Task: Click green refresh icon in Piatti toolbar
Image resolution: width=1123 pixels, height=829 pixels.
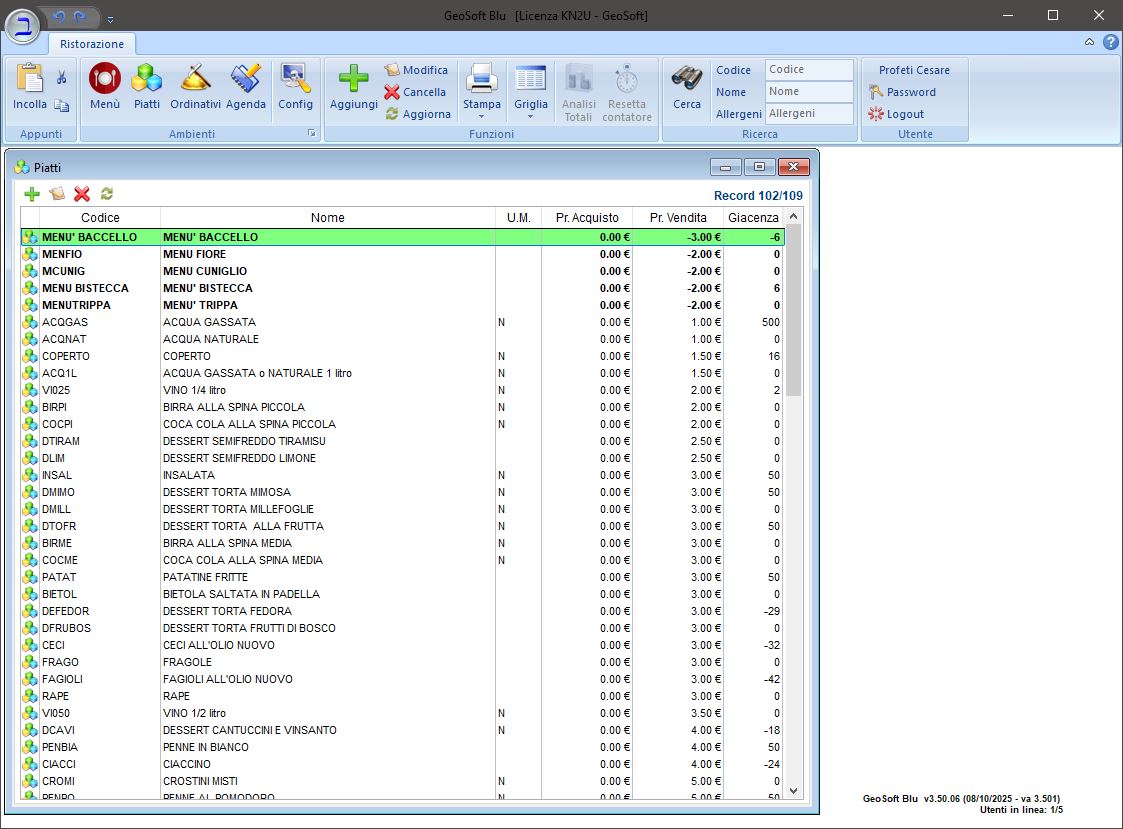Action: [x=107, y=194]
